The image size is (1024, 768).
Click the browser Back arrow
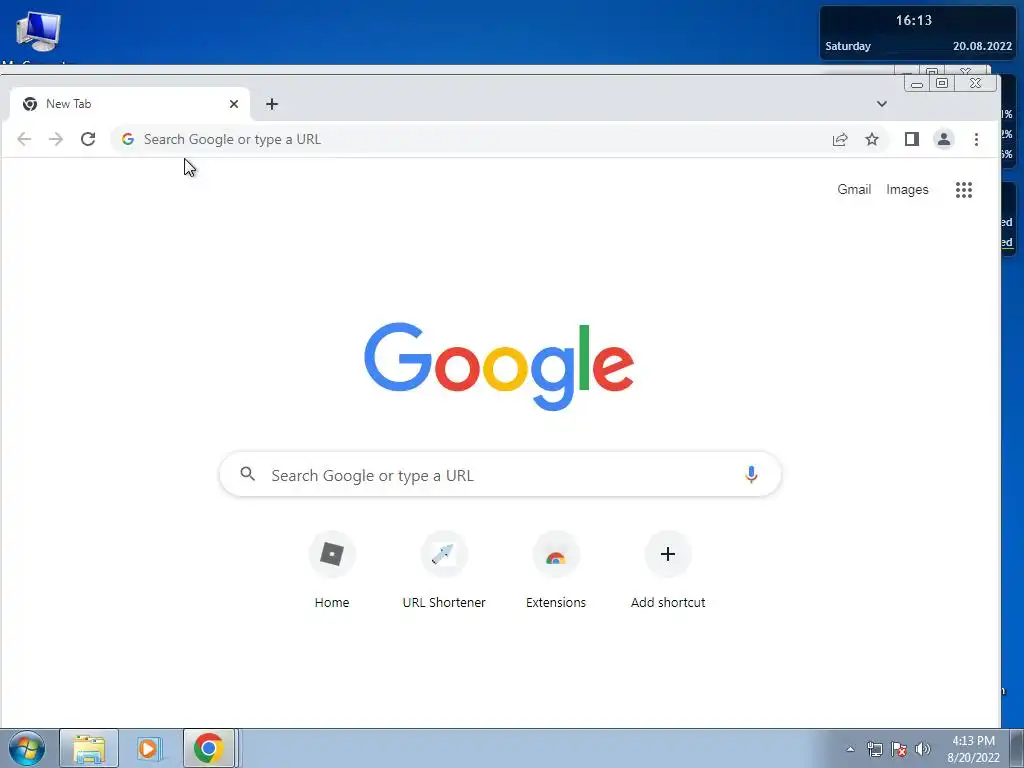(x=24, y=139)
